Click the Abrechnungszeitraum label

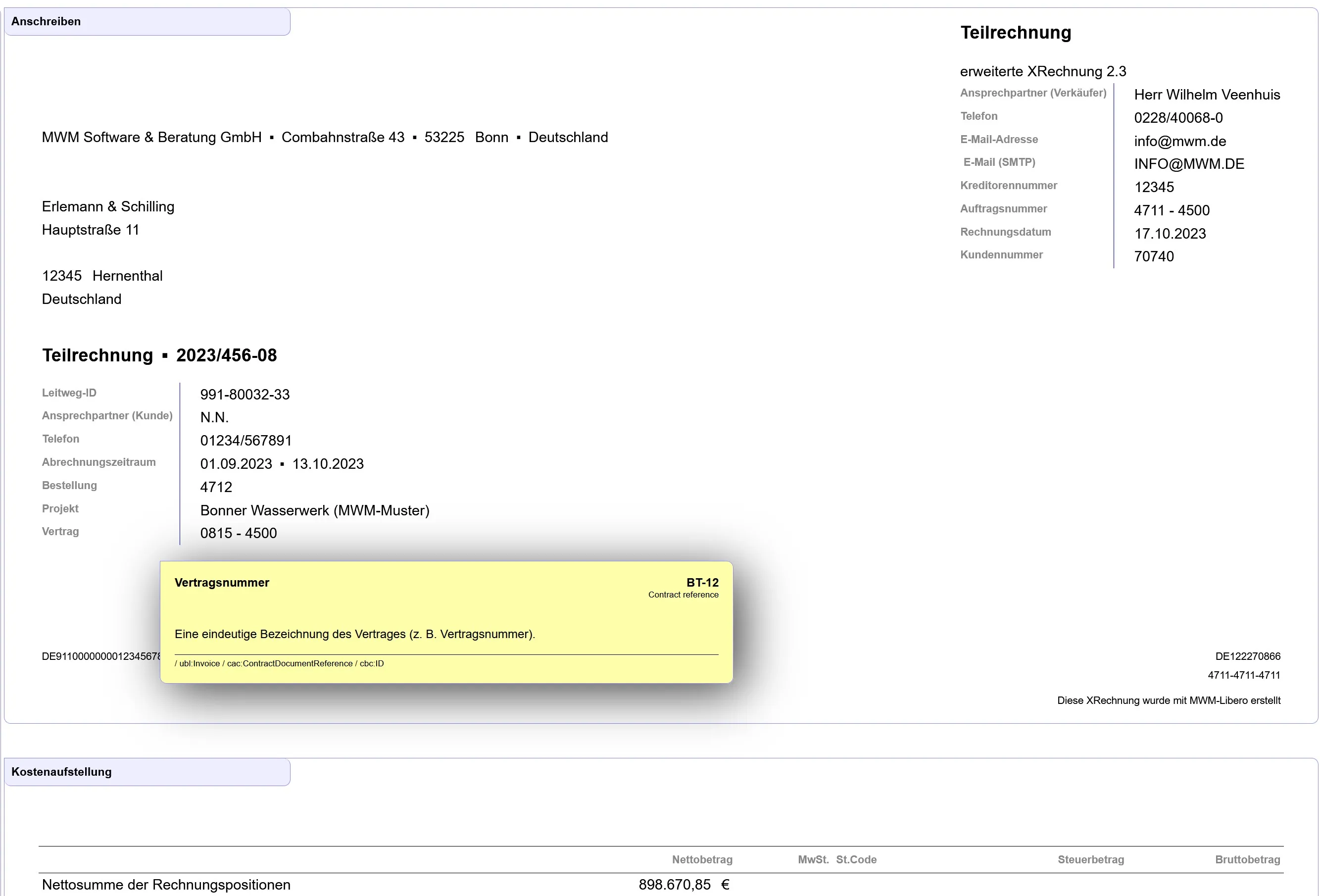(99, 462)
